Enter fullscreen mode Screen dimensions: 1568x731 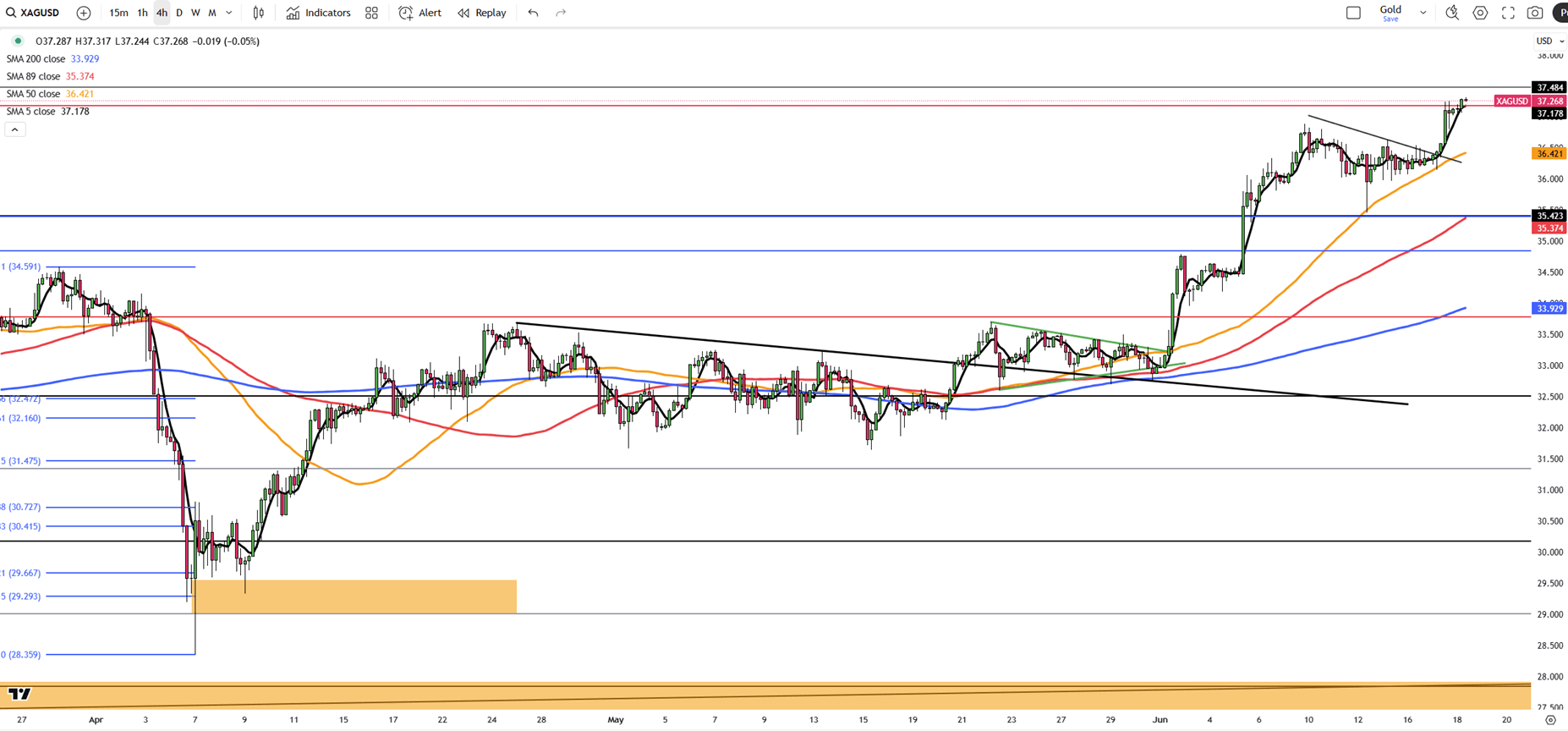(x=1508, y=13)
